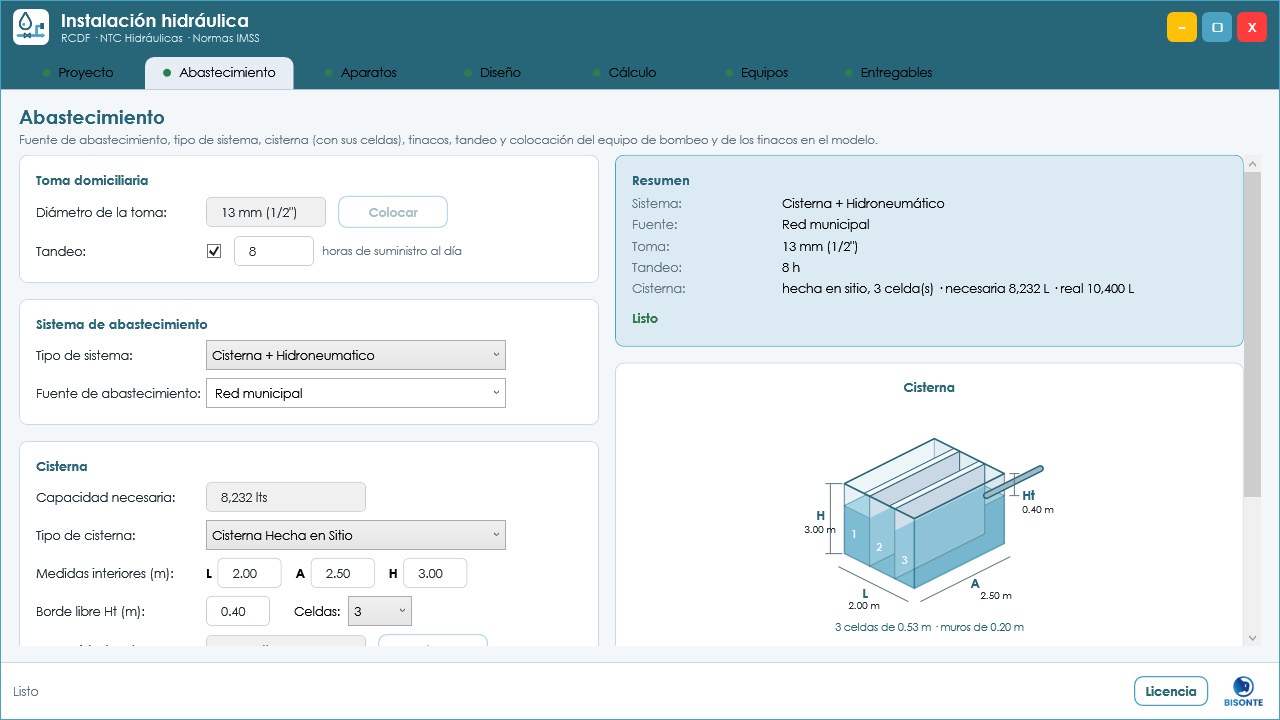Click the 'Cisterna + Hidroneumático' summary value
The width and height of the screenshot is (1280, 720).
863,203
